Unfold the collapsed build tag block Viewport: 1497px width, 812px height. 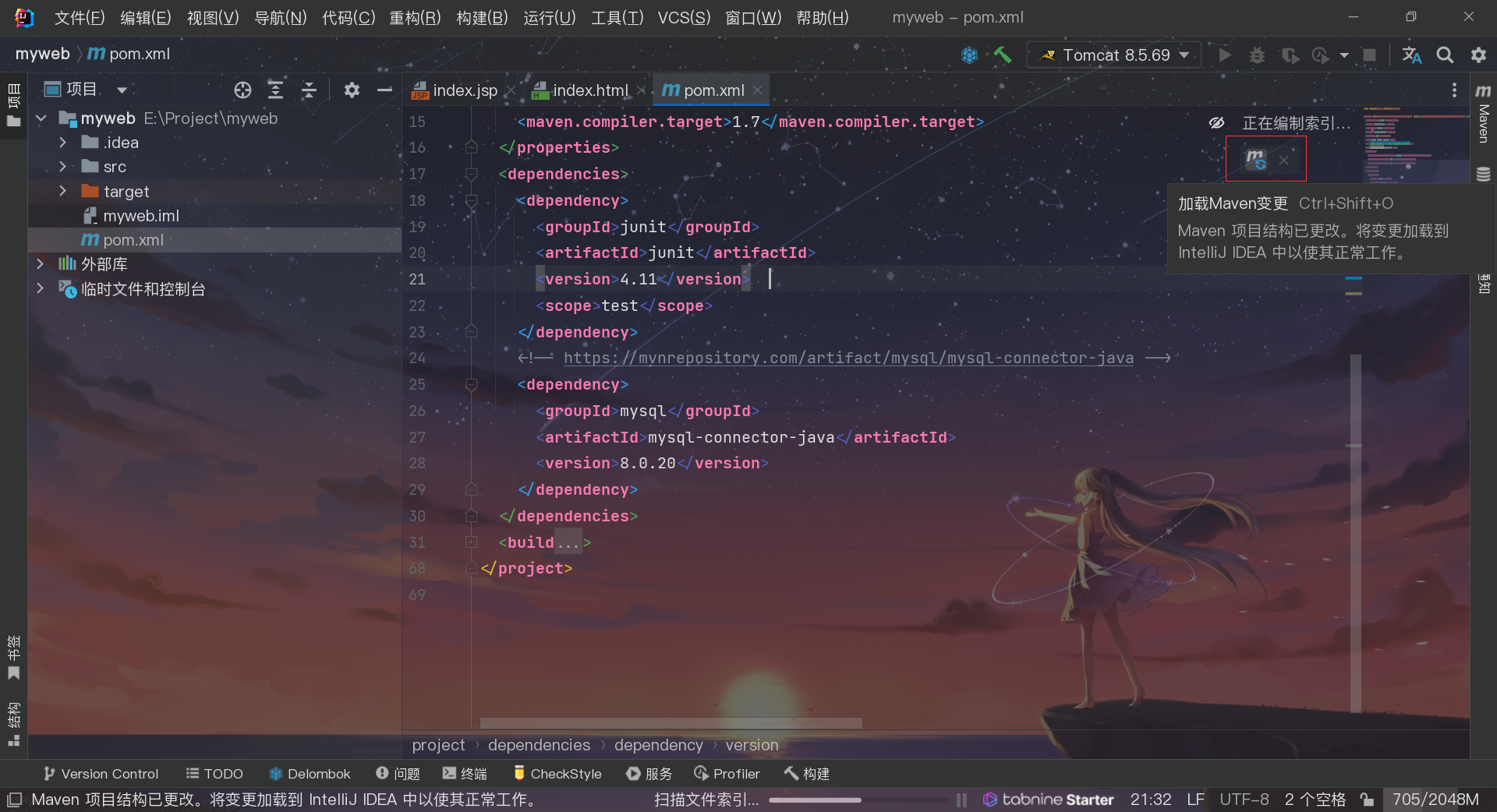coord(471,542)
